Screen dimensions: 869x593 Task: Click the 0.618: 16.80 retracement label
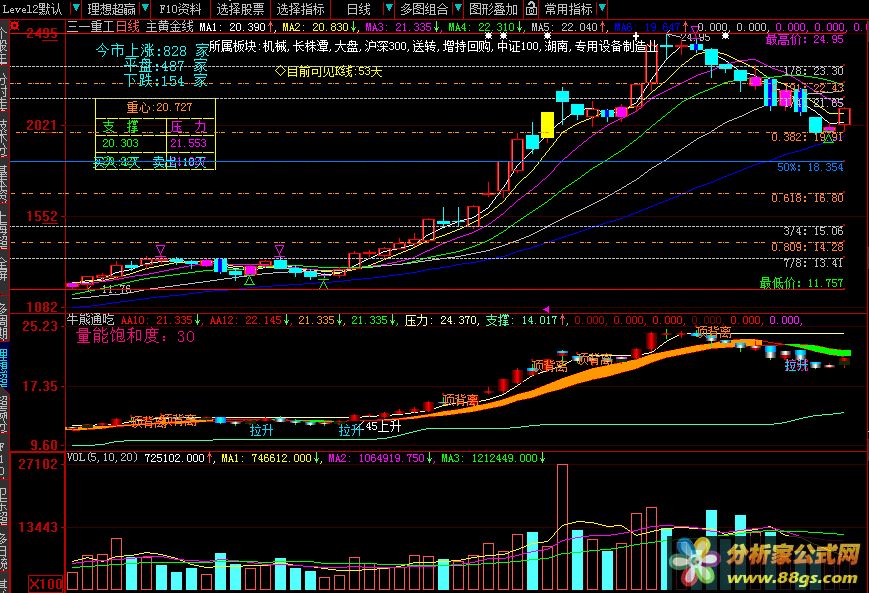coord(807,197)
